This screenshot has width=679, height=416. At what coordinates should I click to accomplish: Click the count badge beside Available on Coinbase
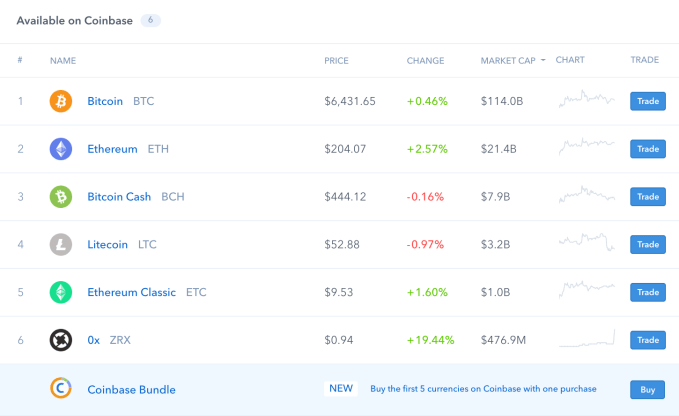pyautogui.click(x=150, y=20)
